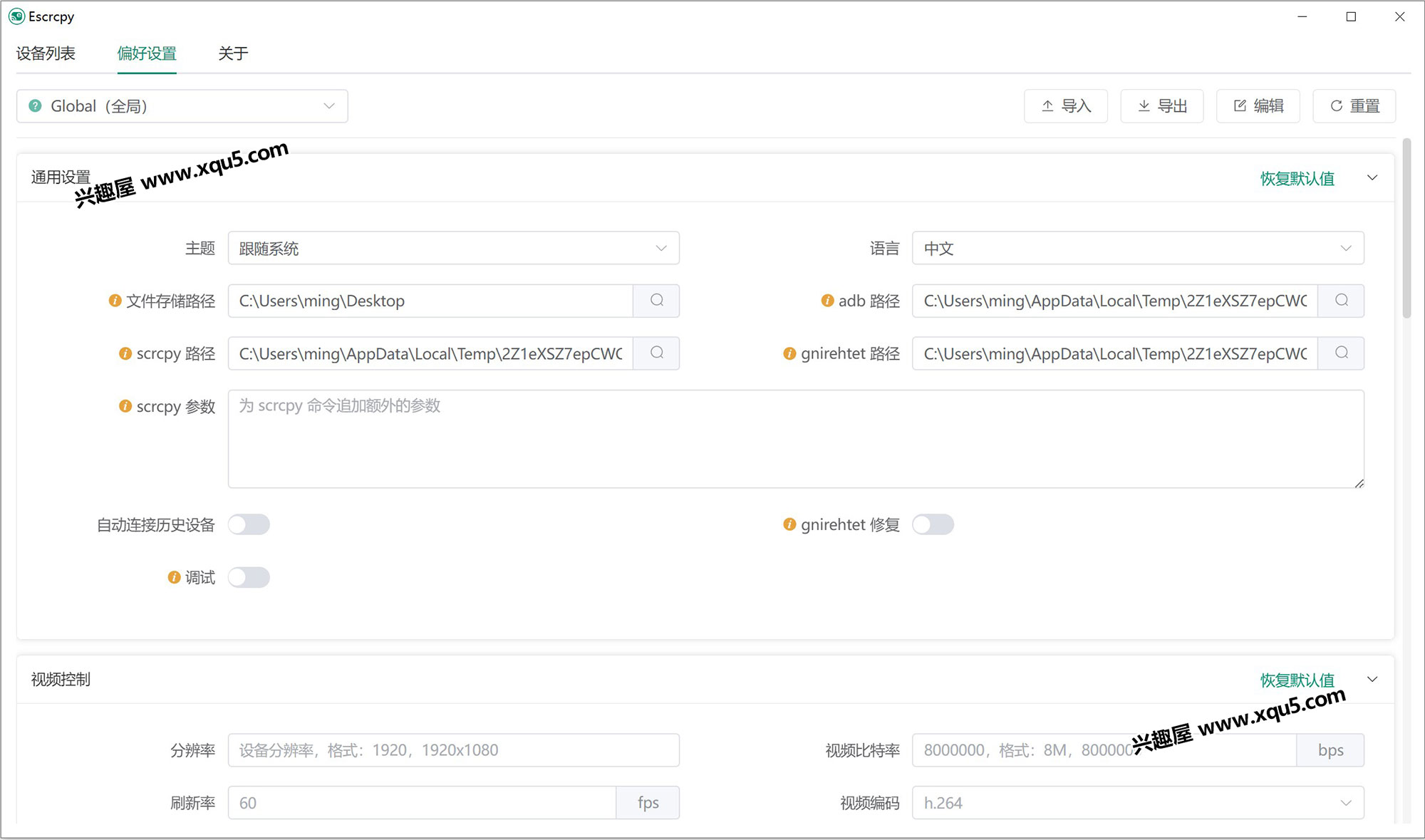
Task: Click the 导出 export button
Action: coord(1162,106)
